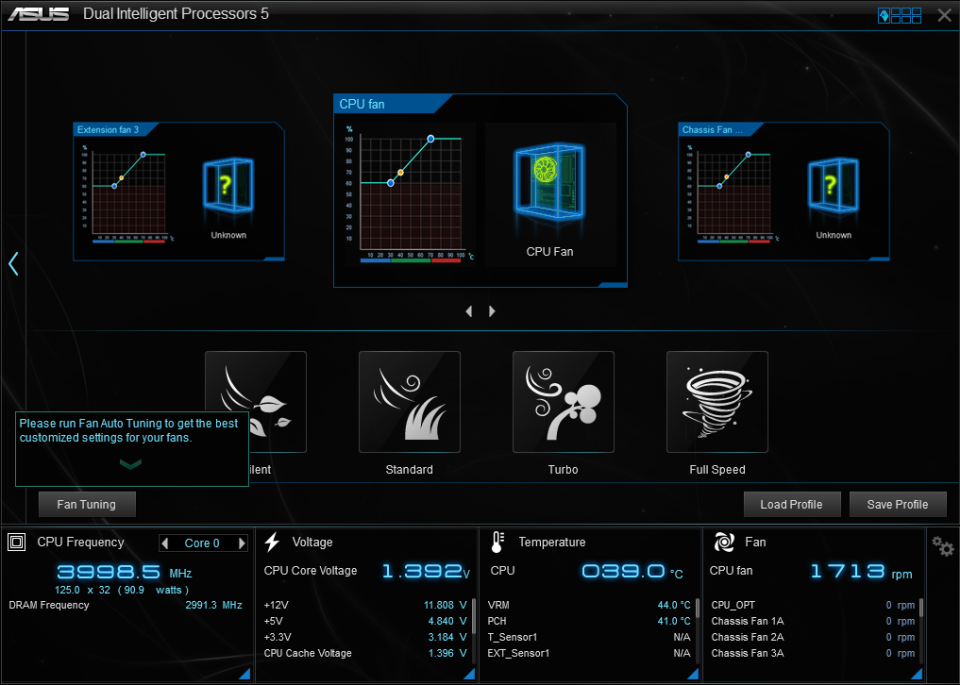The height and width of the screenshot is (685, 960).
Task: Click the VRM temperature row
Action: [589, 605]
